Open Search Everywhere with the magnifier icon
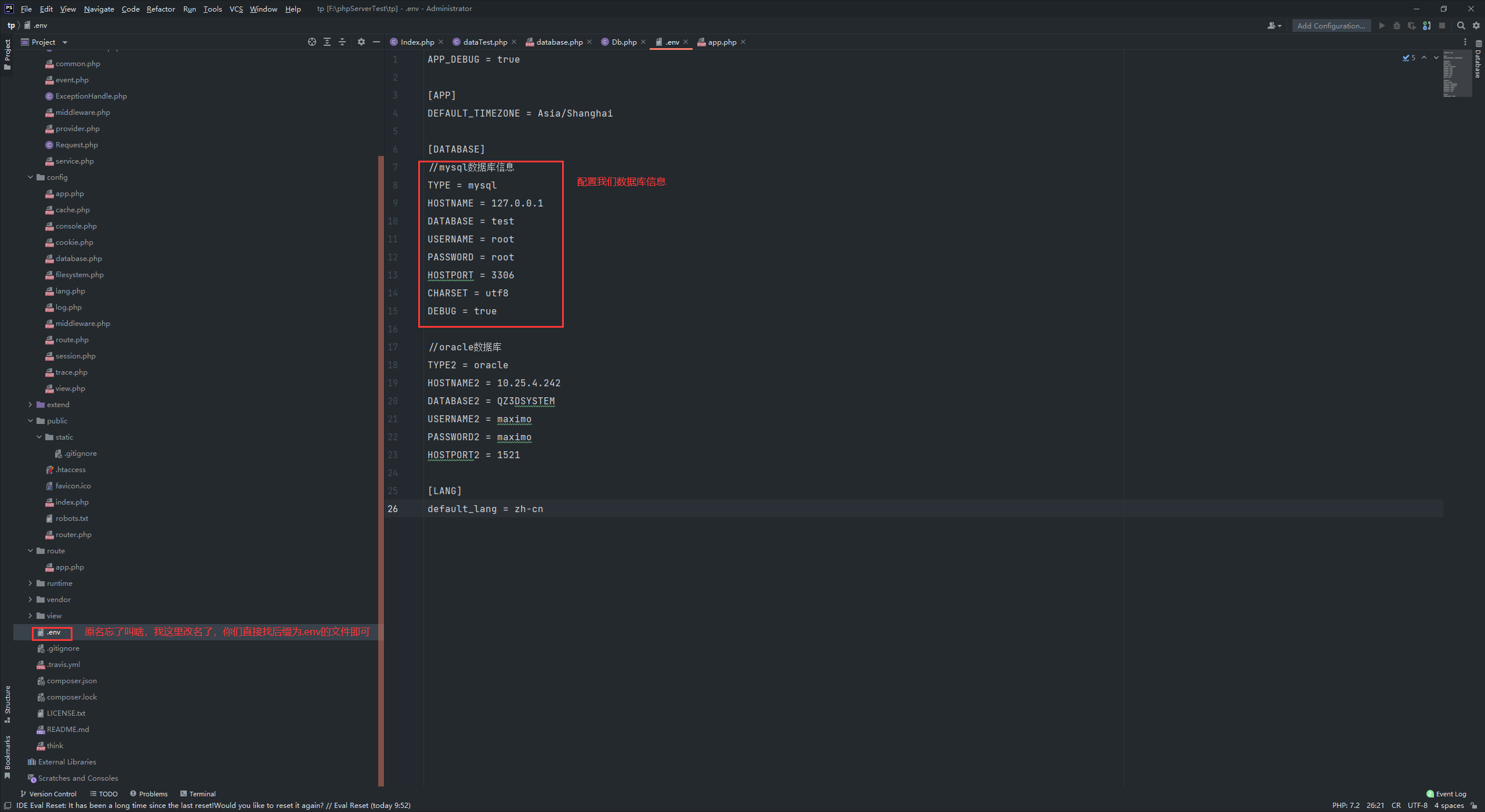Screen dimensions: 1485x812 [x=1461, y=26]
